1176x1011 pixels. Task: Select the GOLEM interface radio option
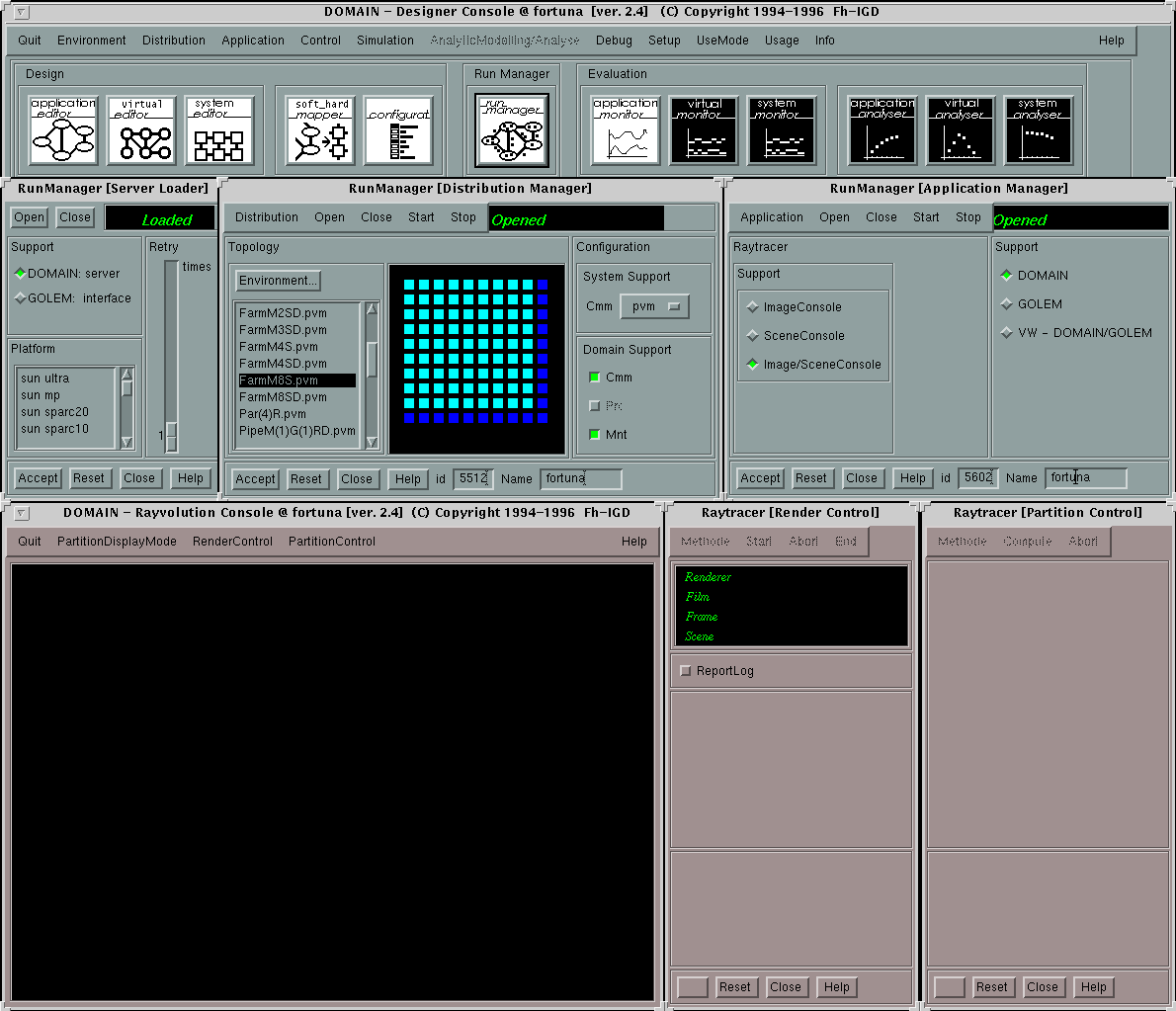[20, 298]
